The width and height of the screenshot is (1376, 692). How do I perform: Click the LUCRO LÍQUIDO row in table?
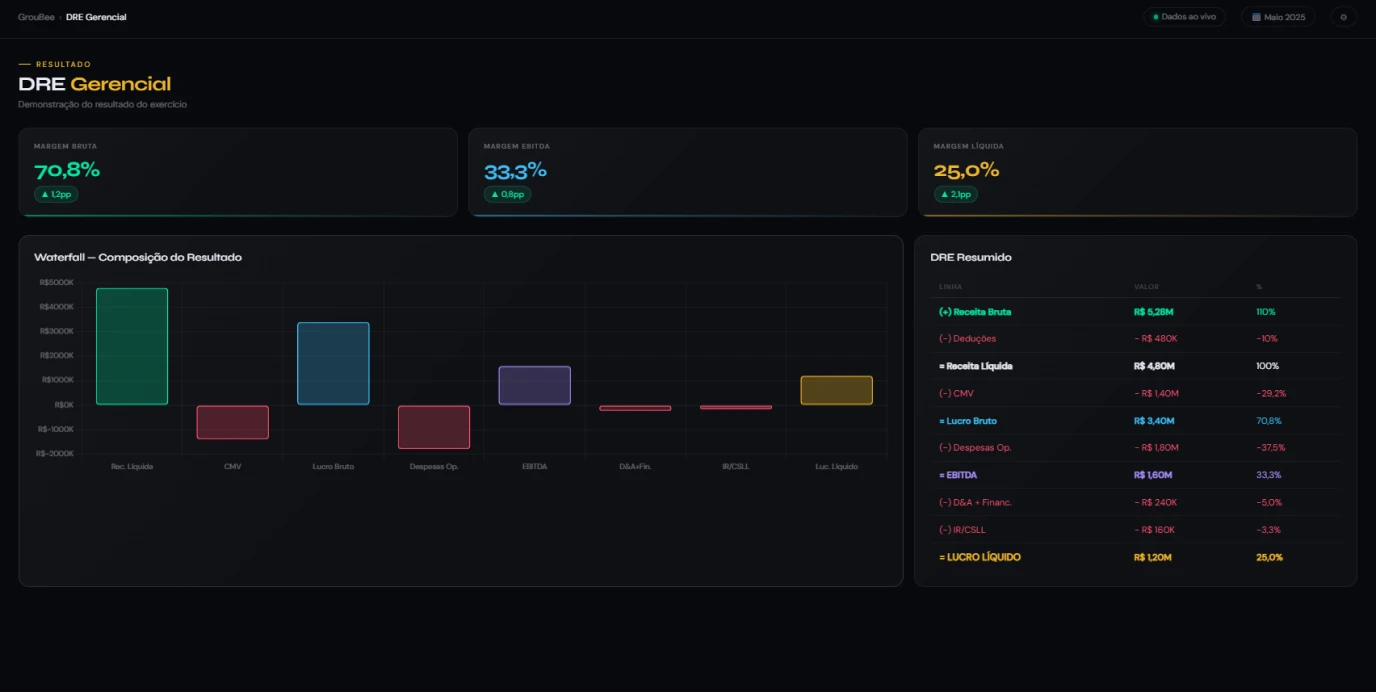pos(1135,557)
